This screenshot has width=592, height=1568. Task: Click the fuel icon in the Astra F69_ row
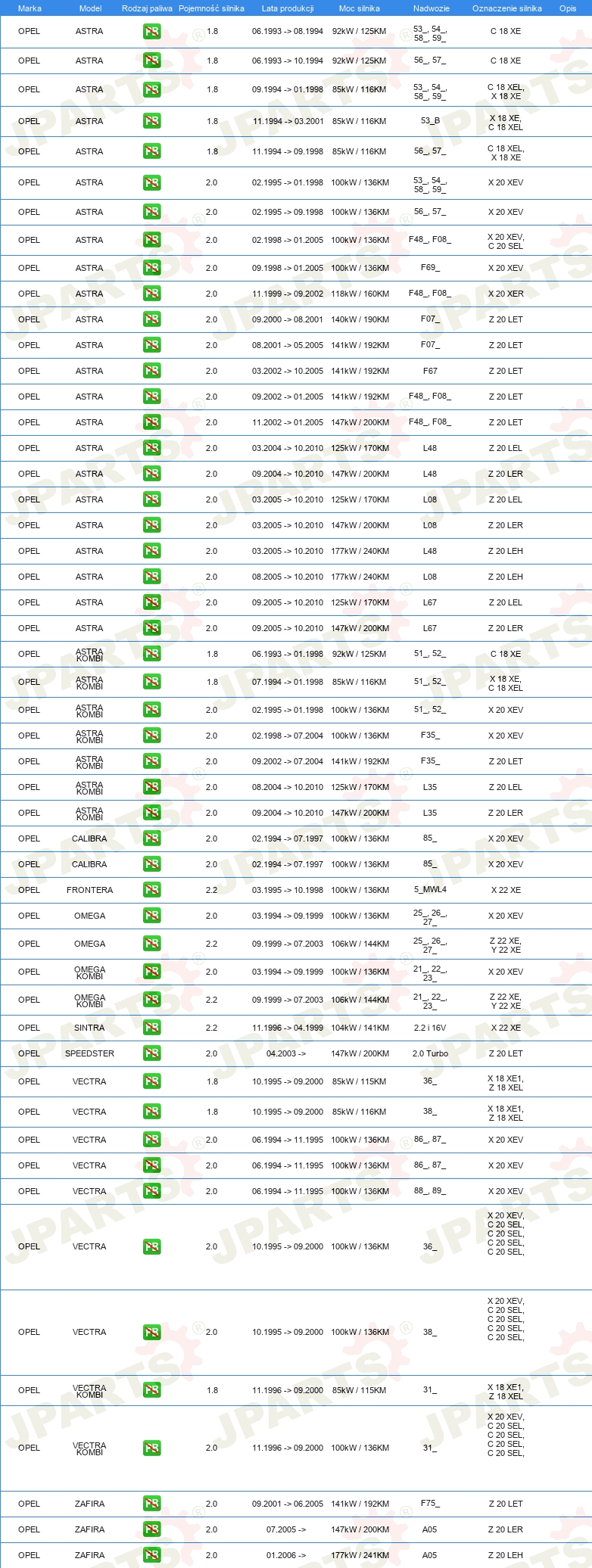click(151, 268)
